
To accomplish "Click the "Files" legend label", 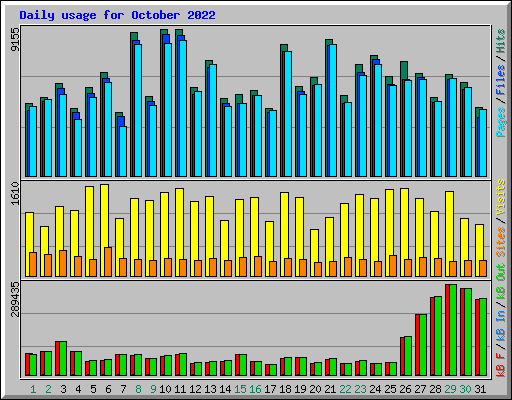I will tap(501, 79).
